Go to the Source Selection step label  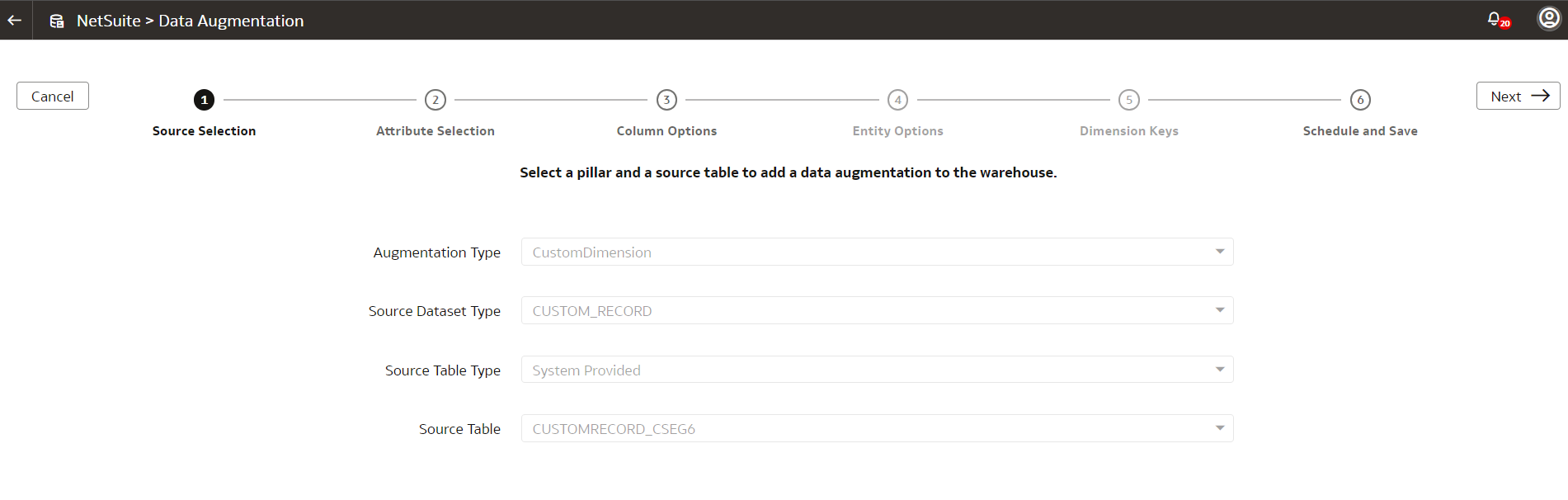click(204, 131)
